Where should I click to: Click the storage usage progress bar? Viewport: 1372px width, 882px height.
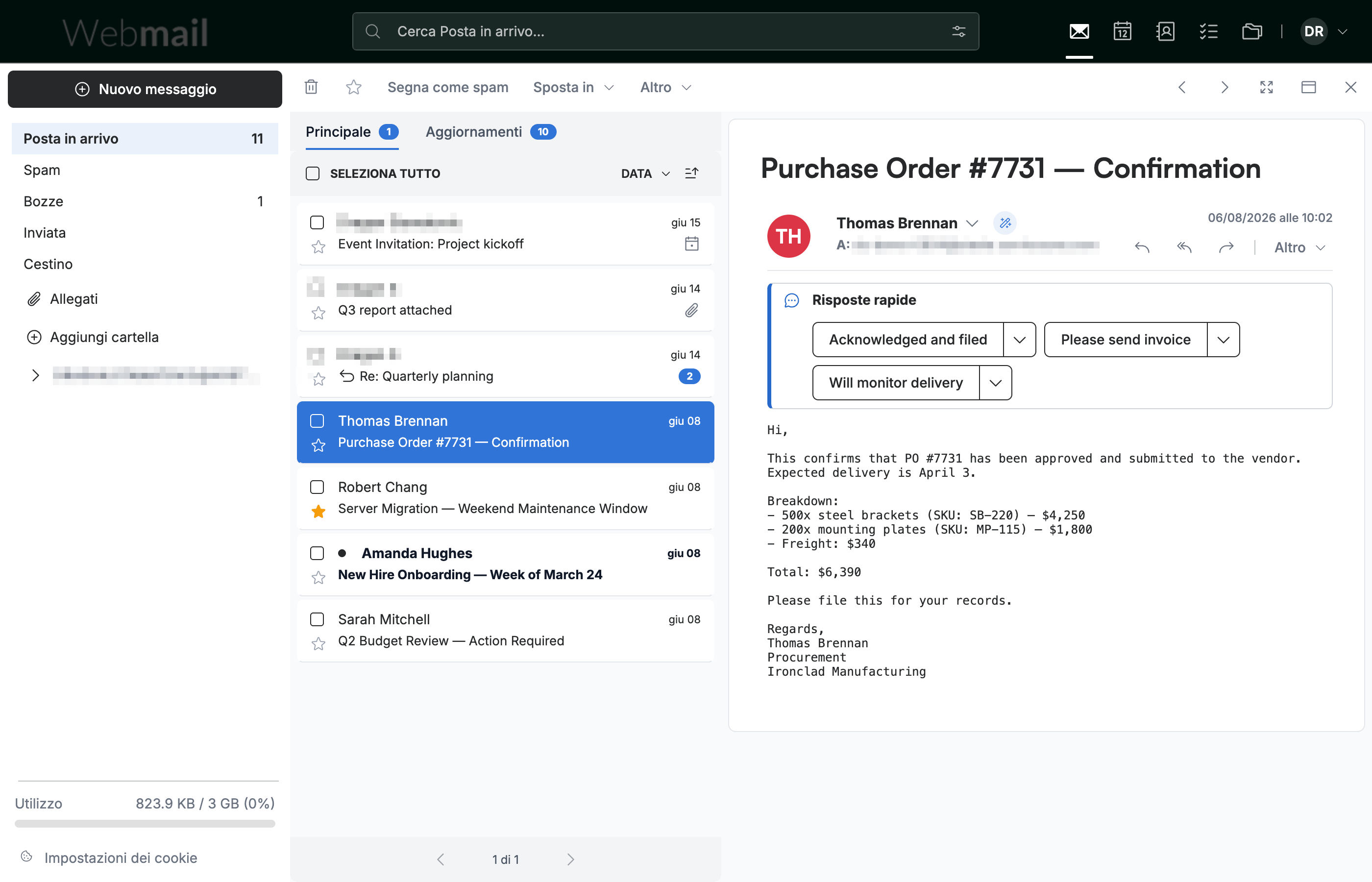point(145,824)
